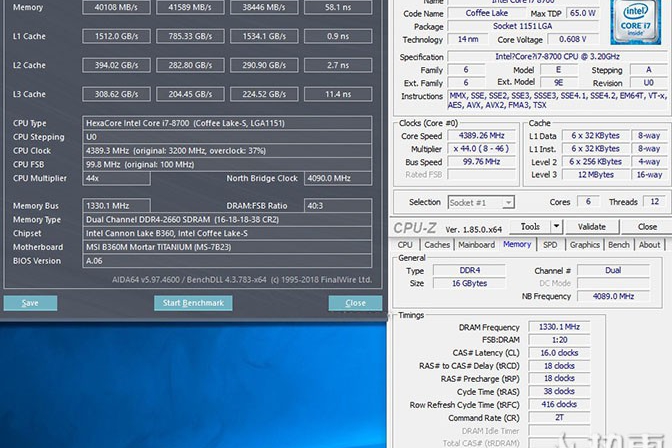672x448 pixels.
Task: Start Benchmark in AIDA64 window
Action: tap(193, 303)
